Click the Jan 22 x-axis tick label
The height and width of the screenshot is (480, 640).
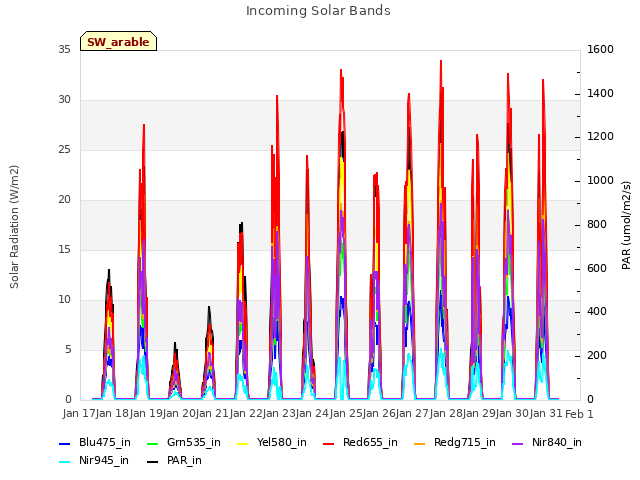(x=246, y=413)
